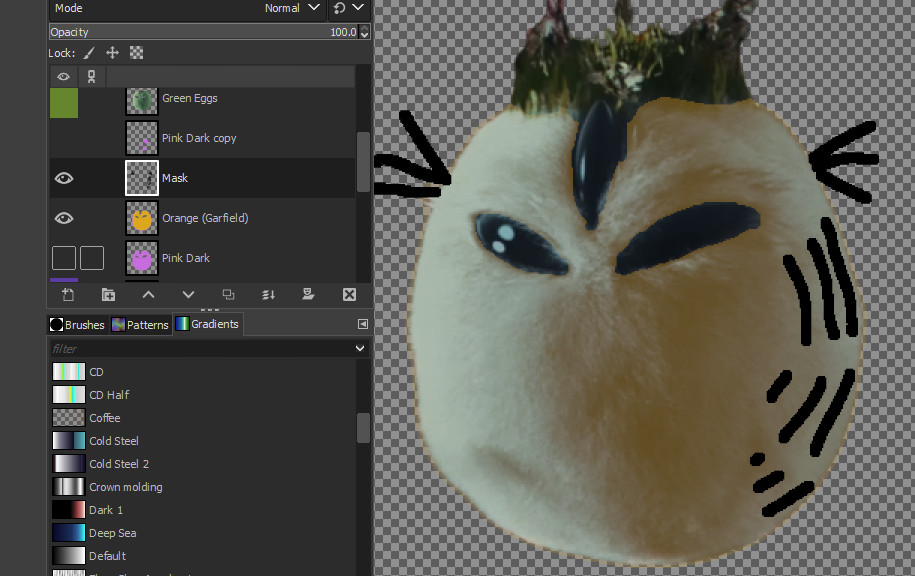Click the eye visibility column header
The image size is (915, 576).
[64, 76]
